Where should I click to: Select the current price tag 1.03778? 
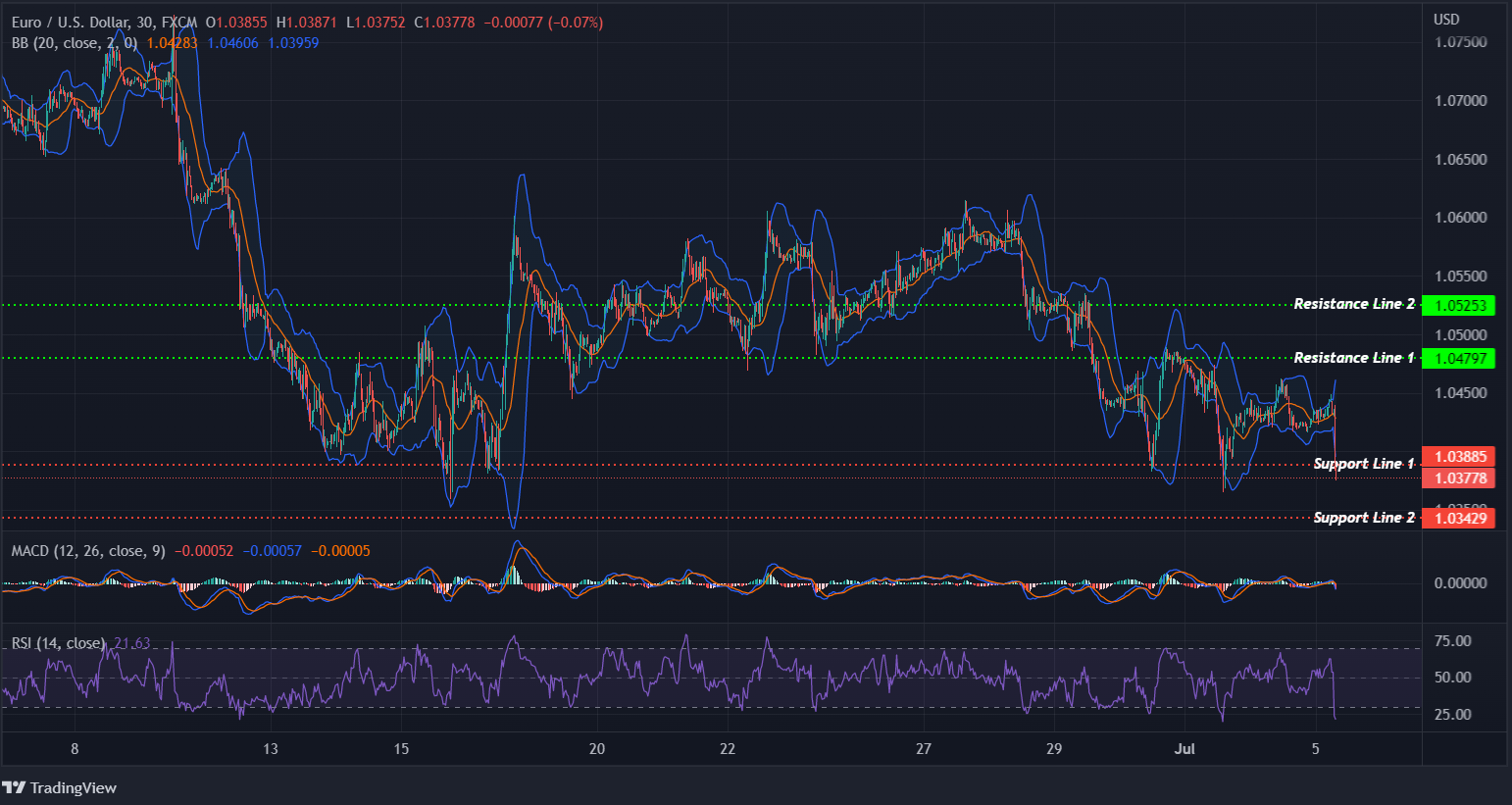[1459, 478]
